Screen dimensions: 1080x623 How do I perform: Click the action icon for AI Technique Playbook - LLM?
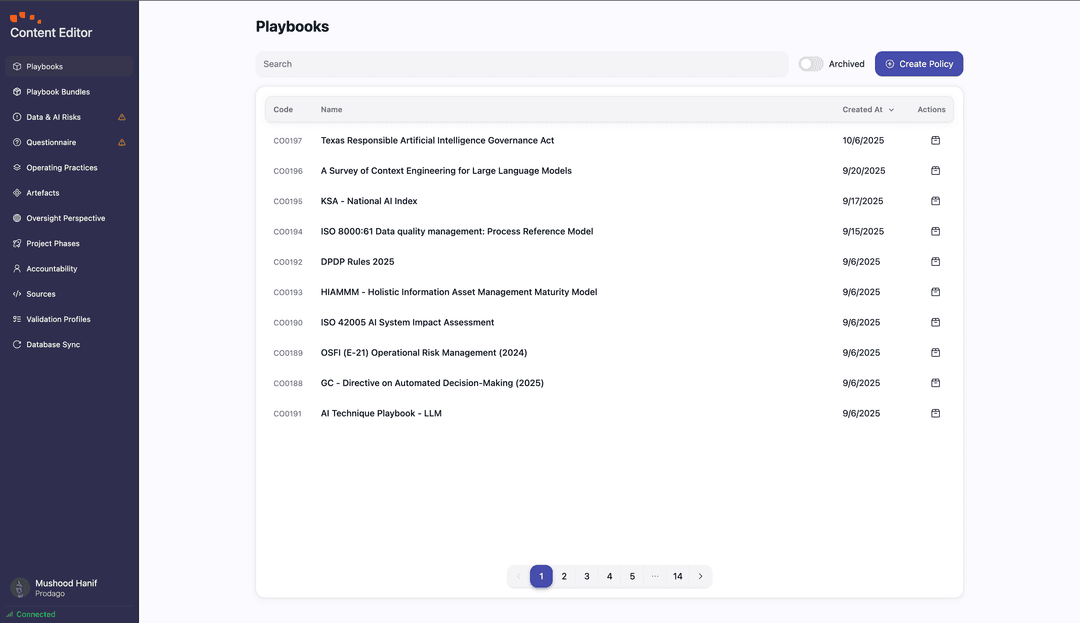coord(935,414)
